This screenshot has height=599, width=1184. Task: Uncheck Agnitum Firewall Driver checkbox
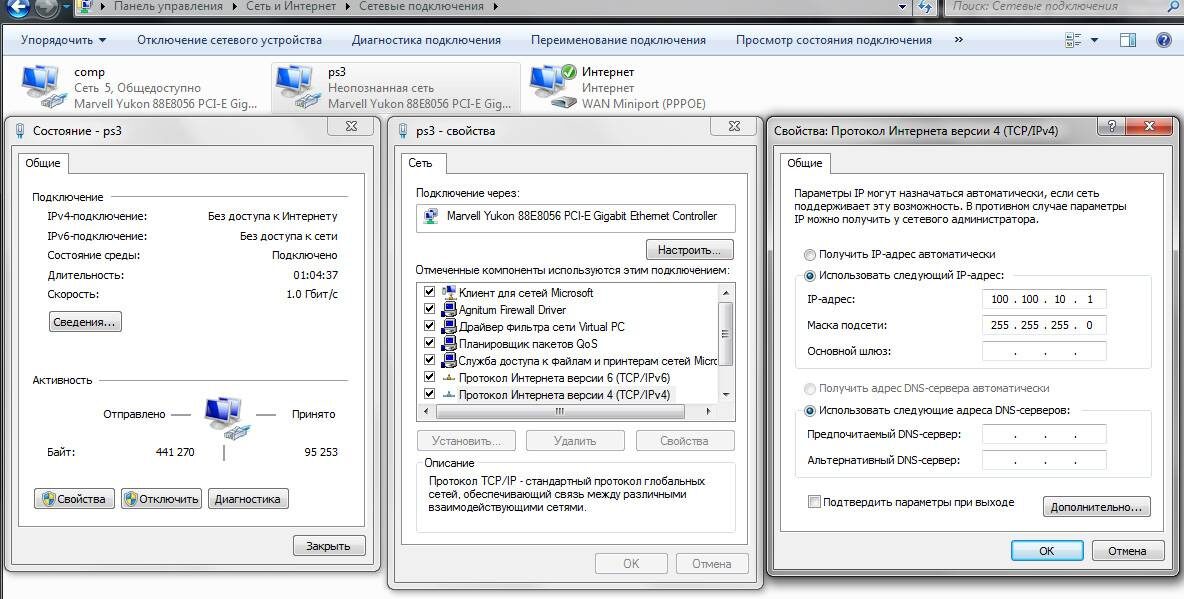430,309
